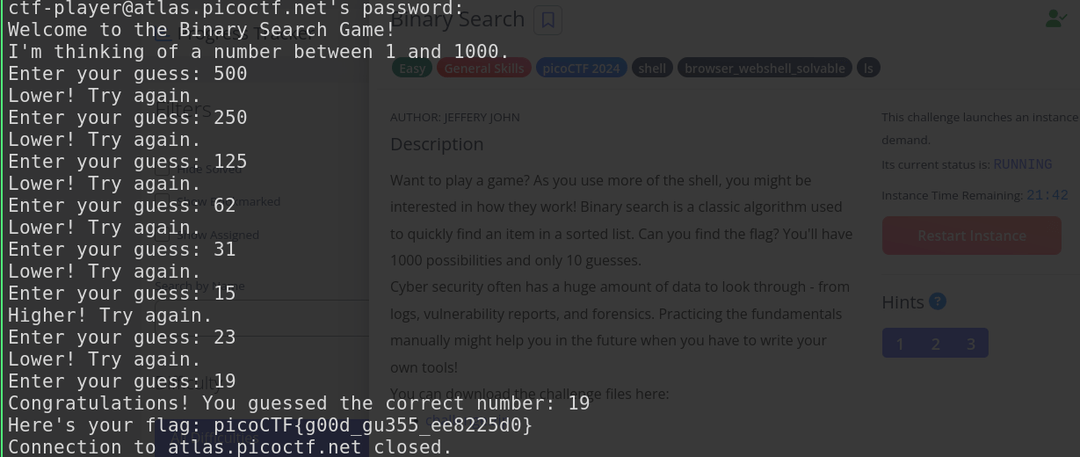Click the Description heading
Image resolution: width=1080 pixels, height=457 pixels.
point(437,144)
